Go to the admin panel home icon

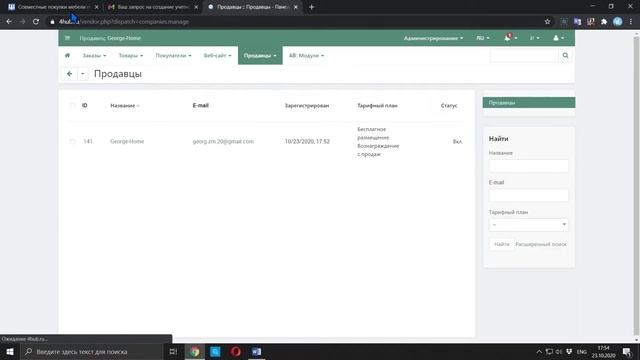(67, 56)
